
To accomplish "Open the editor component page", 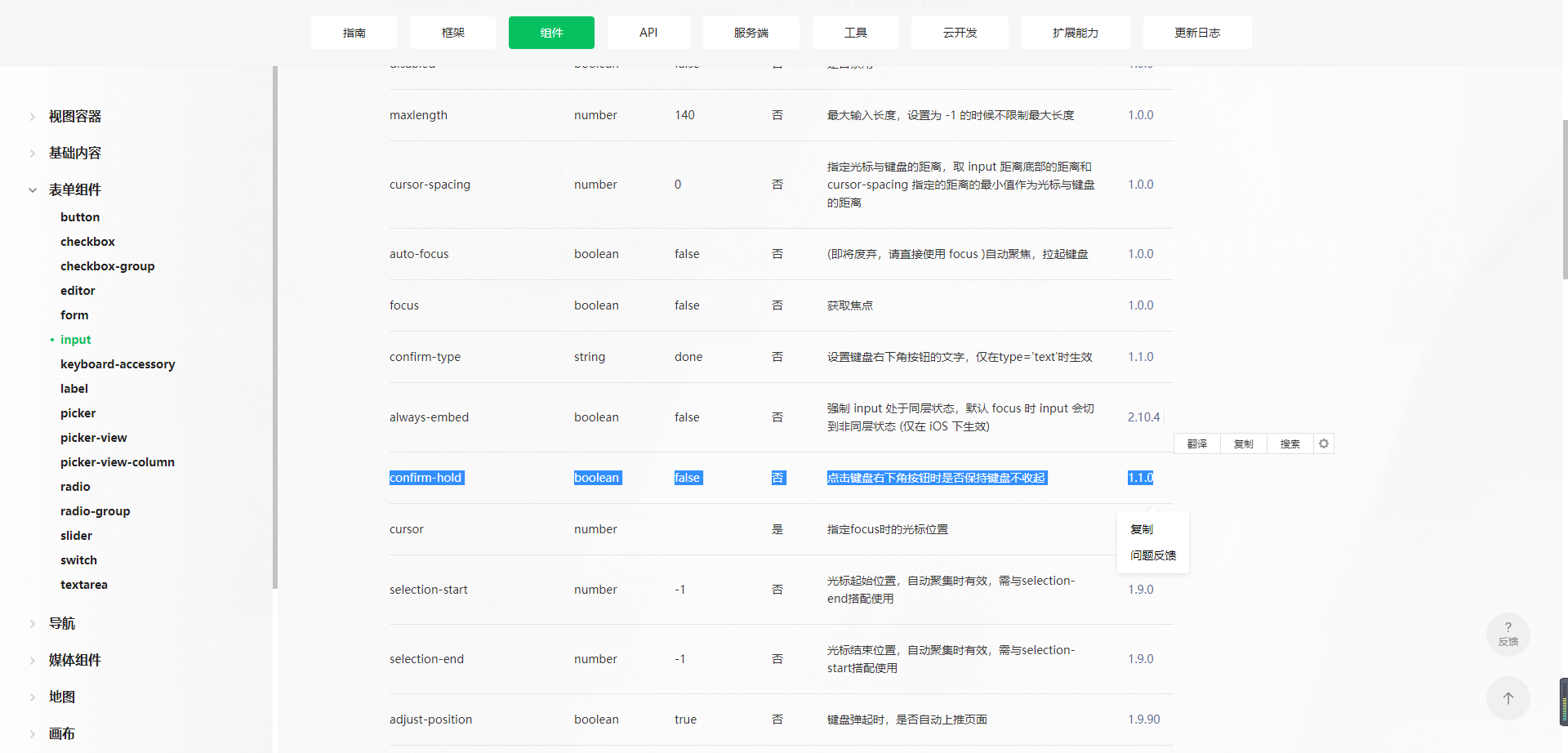I will pyautogui.click(x=78, y=291).
